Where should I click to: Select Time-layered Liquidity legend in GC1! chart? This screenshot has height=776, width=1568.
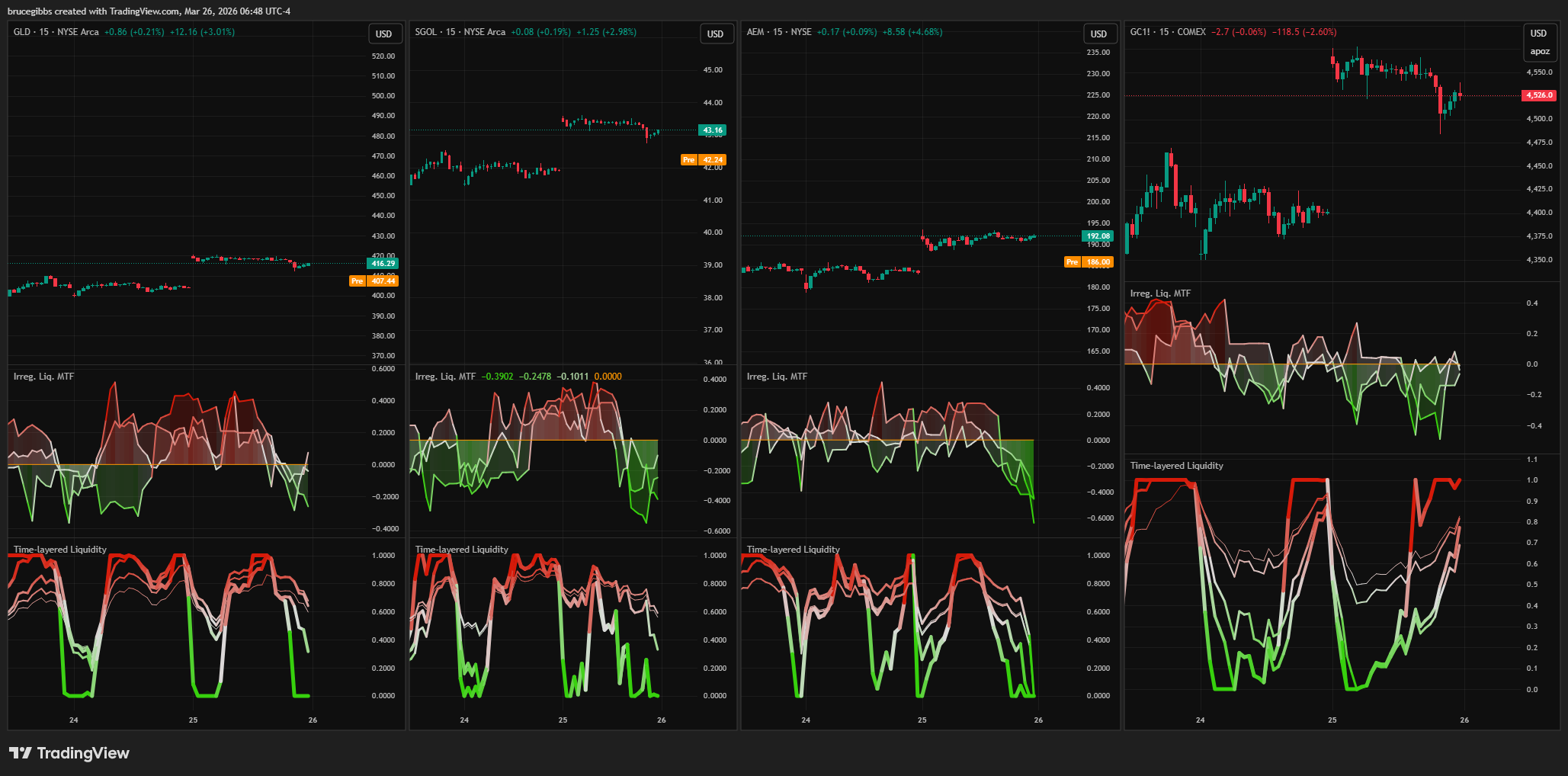tap(1176, 466)
